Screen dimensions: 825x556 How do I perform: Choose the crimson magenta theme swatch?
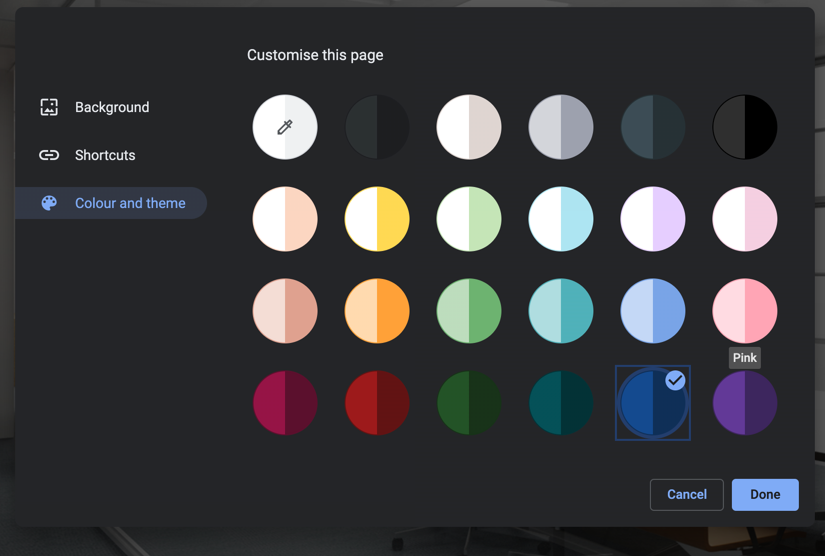pyautogui.click(x=285, y=403)
